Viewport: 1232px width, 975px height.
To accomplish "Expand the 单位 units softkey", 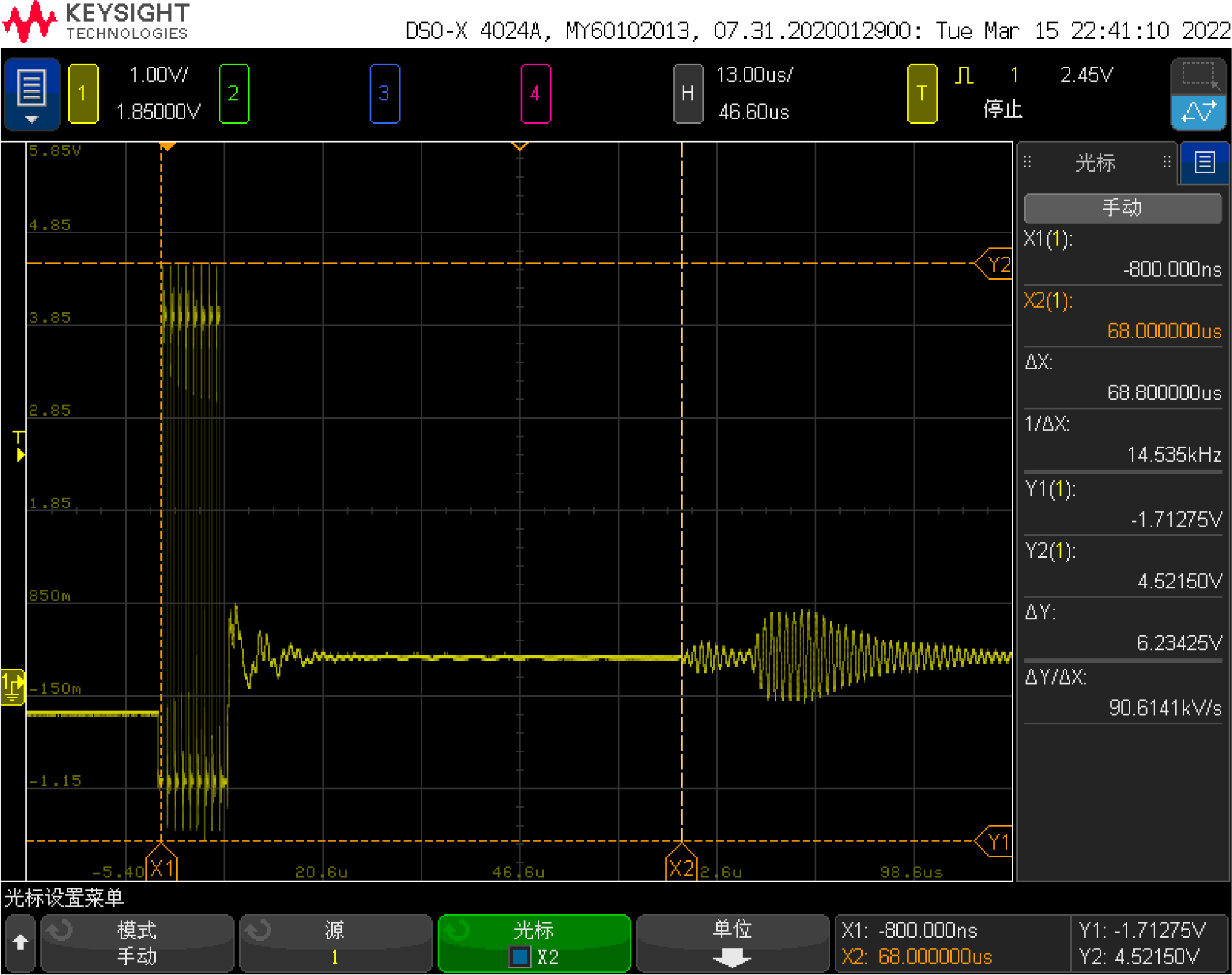I will pyautogui.click(x=732, y=943).
